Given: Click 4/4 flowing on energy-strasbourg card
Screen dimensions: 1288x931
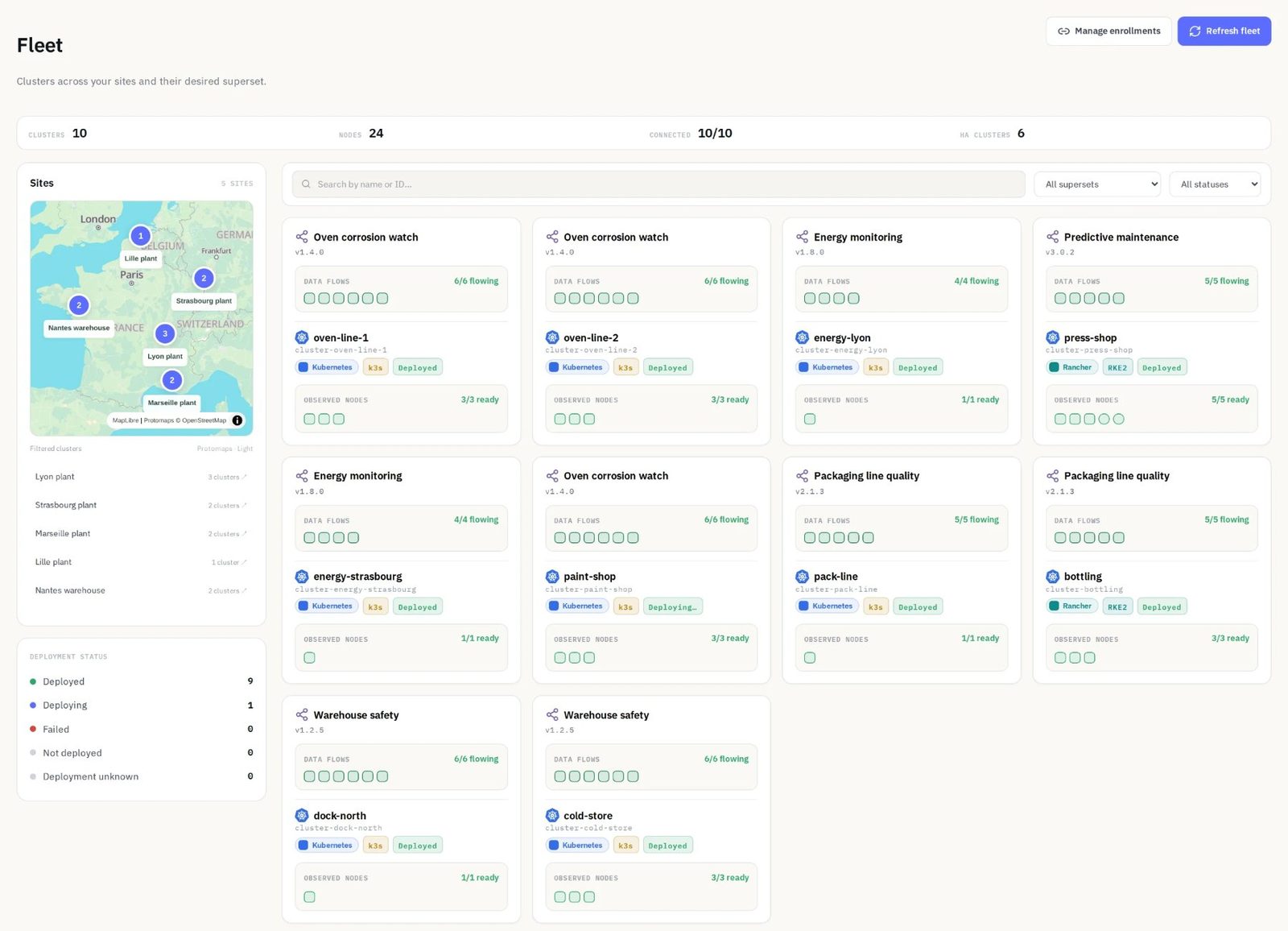Looking at the screenshot, I should [x=476, y=519].
